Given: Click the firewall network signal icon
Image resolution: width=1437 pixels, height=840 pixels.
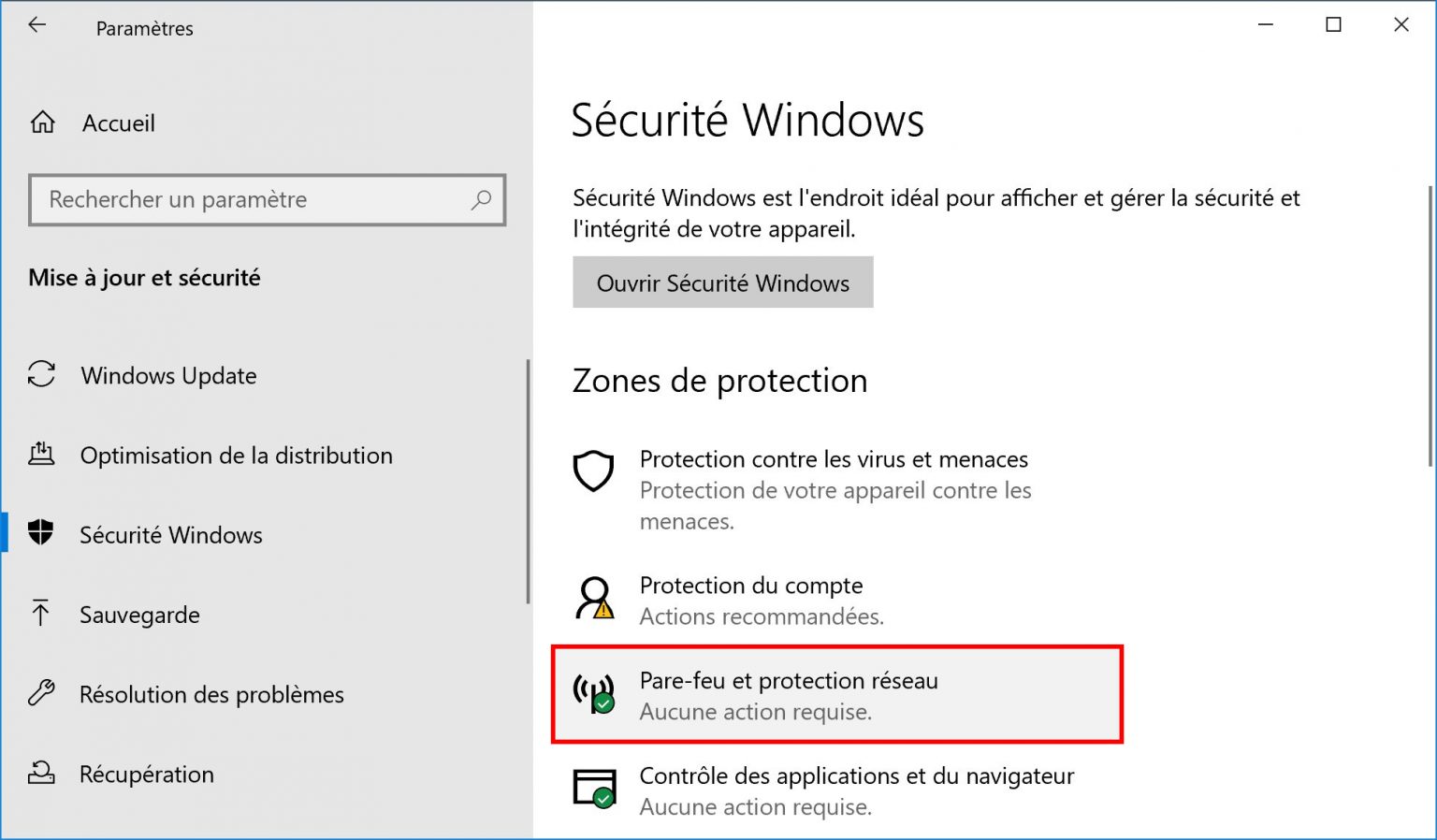Looking at the screenshot, I should pyautogui.click(x=592, y=694).
